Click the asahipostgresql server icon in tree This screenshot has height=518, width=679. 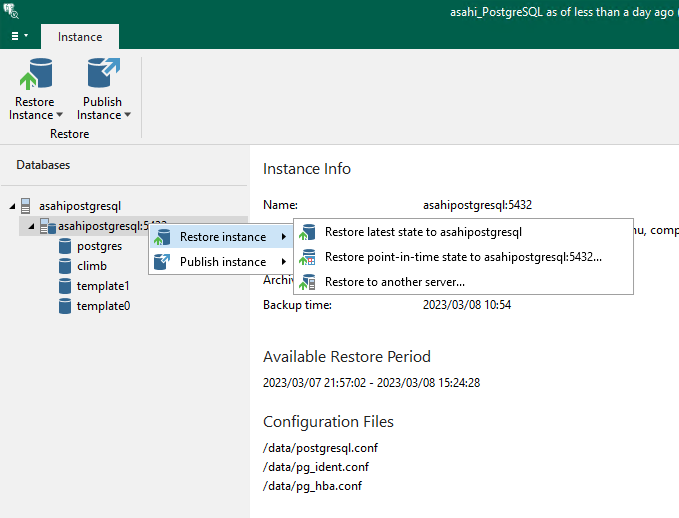coord(26,206)
